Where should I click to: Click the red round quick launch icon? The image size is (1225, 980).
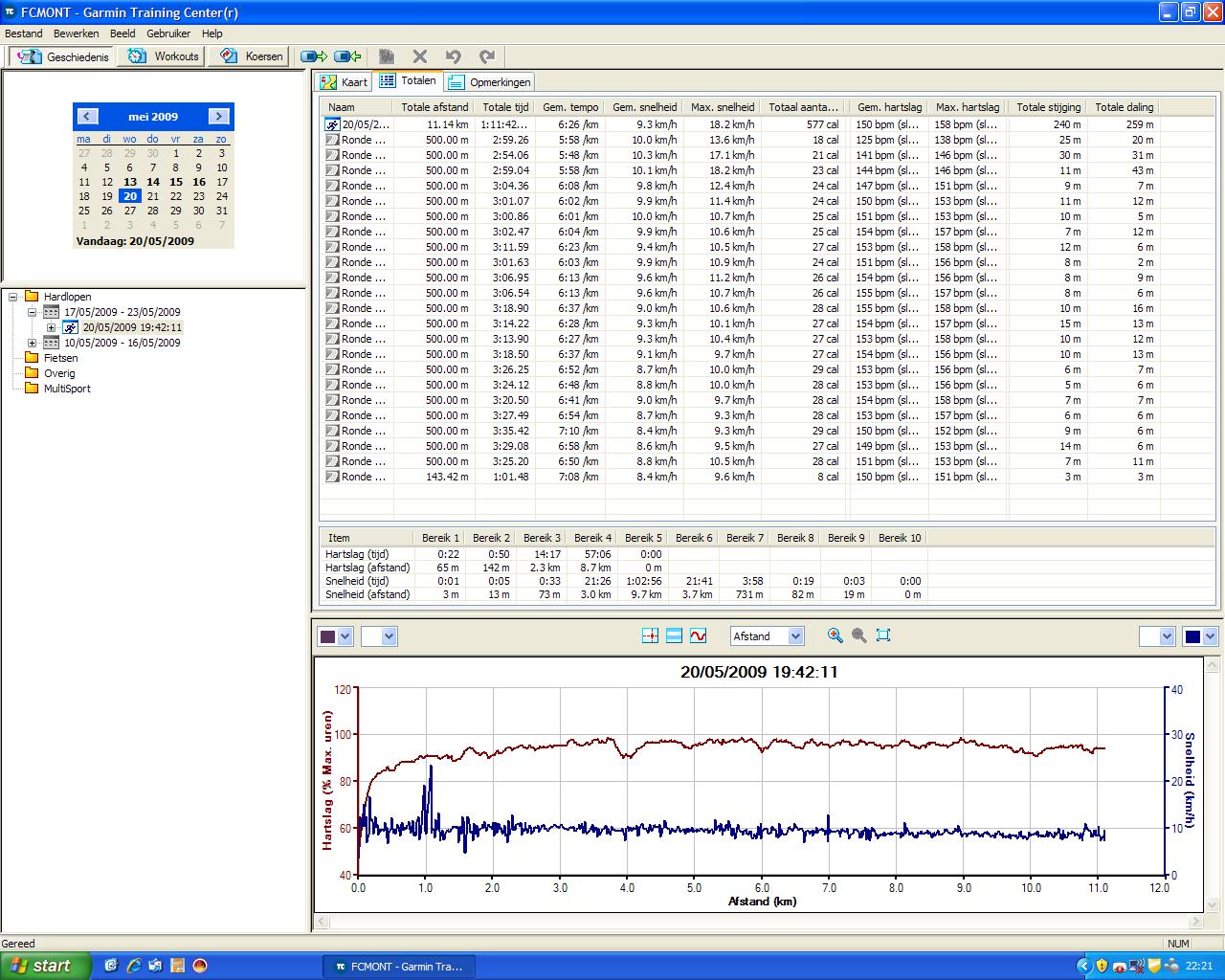coord(200,966)
